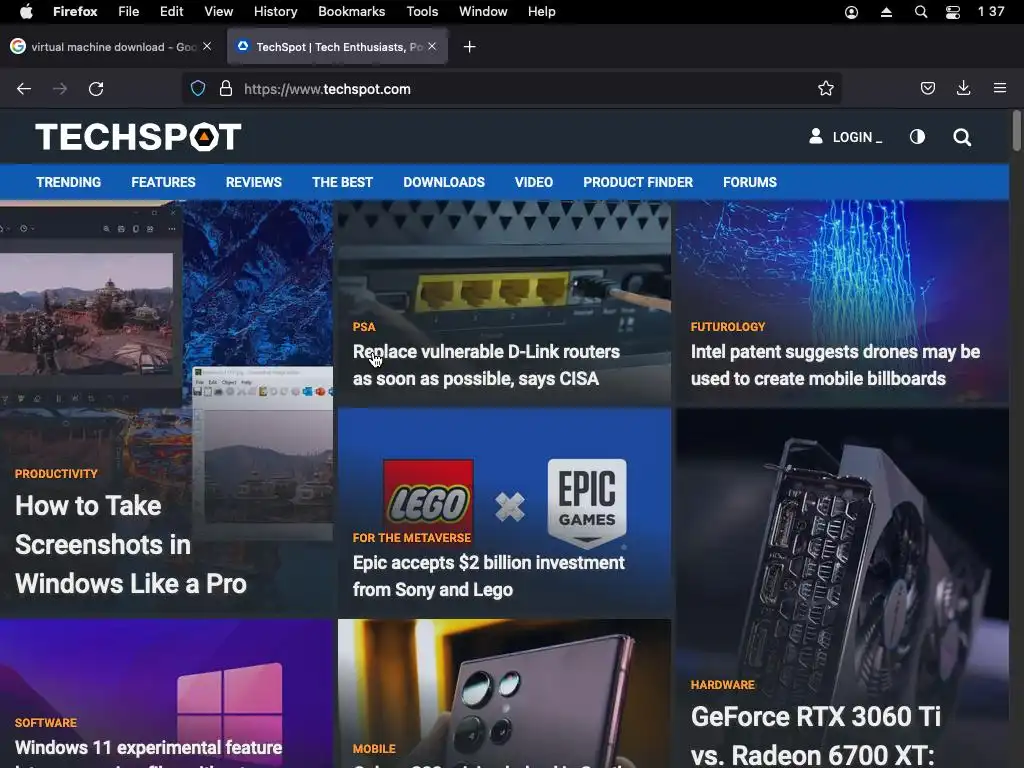The image size is (1024, 768).
Task: Open the PRODUCT FINDER page
Action: [638, 182]
